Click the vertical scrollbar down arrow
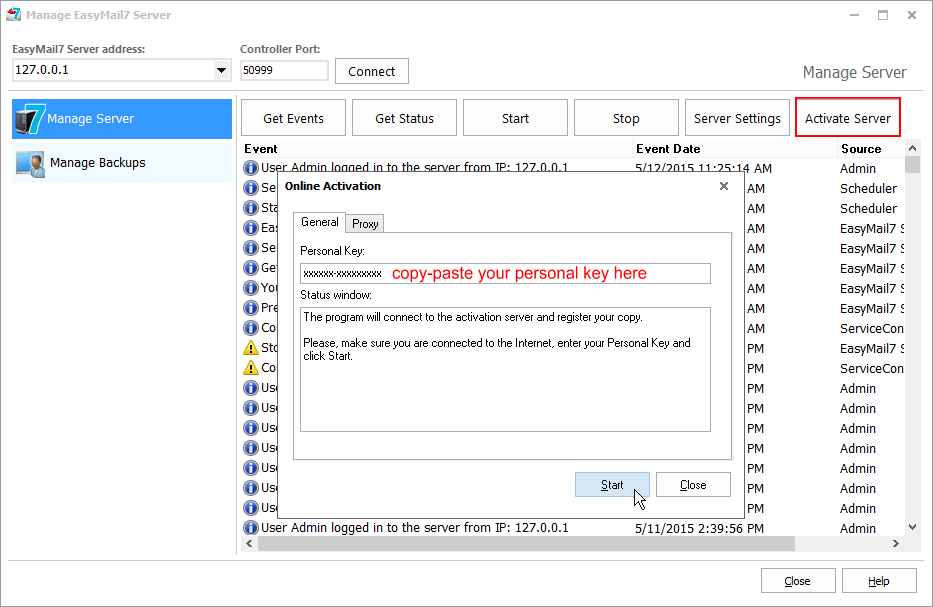The height and width of the screenshot is (607, 933). click(x=912, y=527)
